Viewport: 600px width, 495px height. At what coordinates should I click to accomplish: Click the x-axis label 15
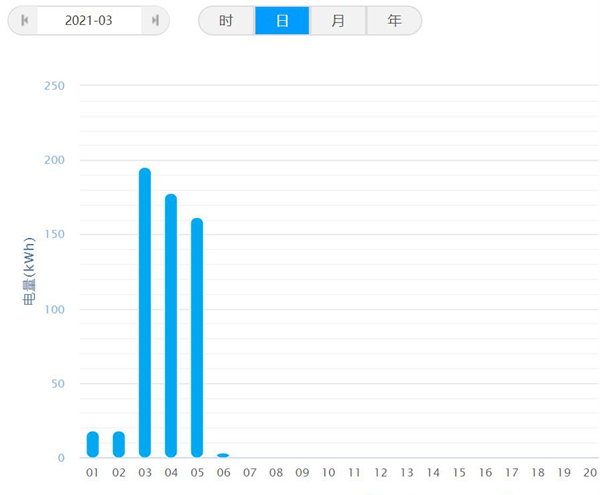[459, 472]
